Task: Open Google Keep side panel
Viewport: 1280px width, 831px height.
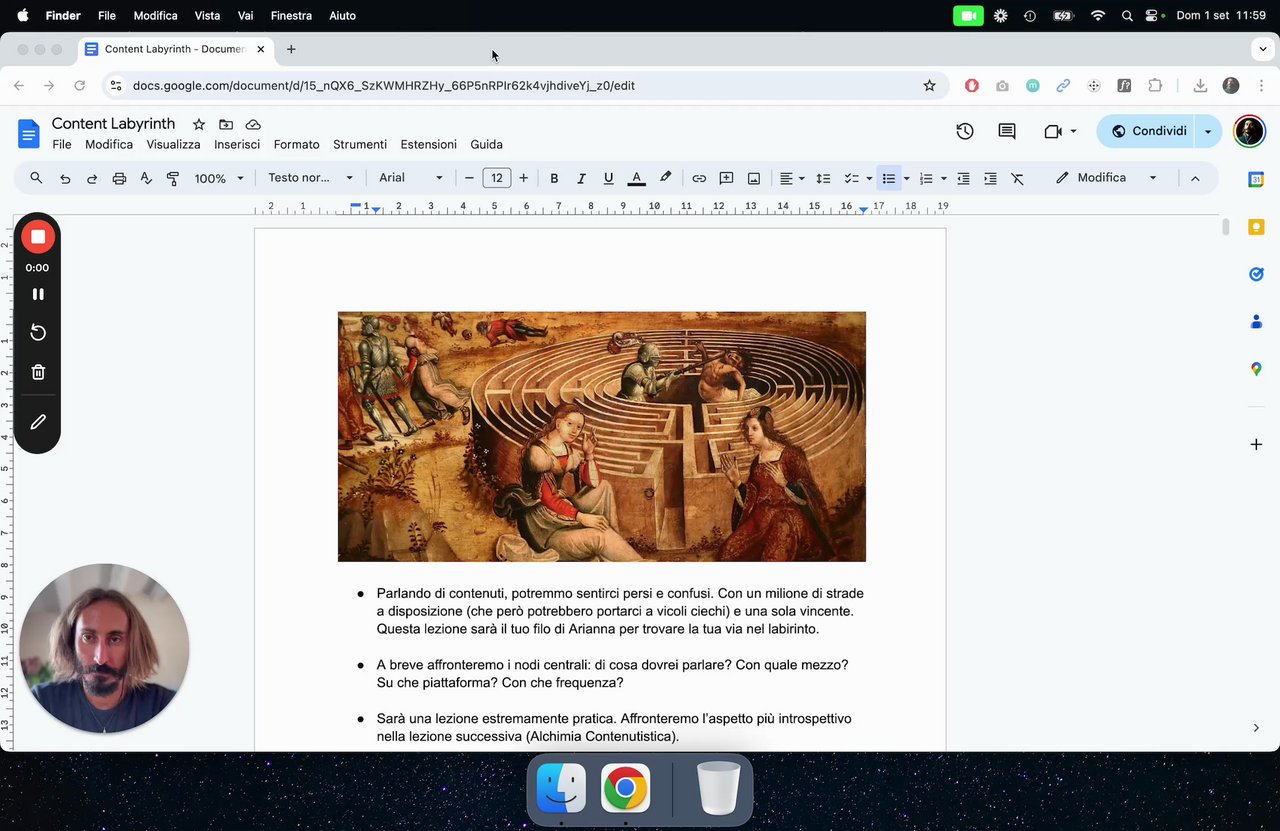Action: tap(1256, 227)
